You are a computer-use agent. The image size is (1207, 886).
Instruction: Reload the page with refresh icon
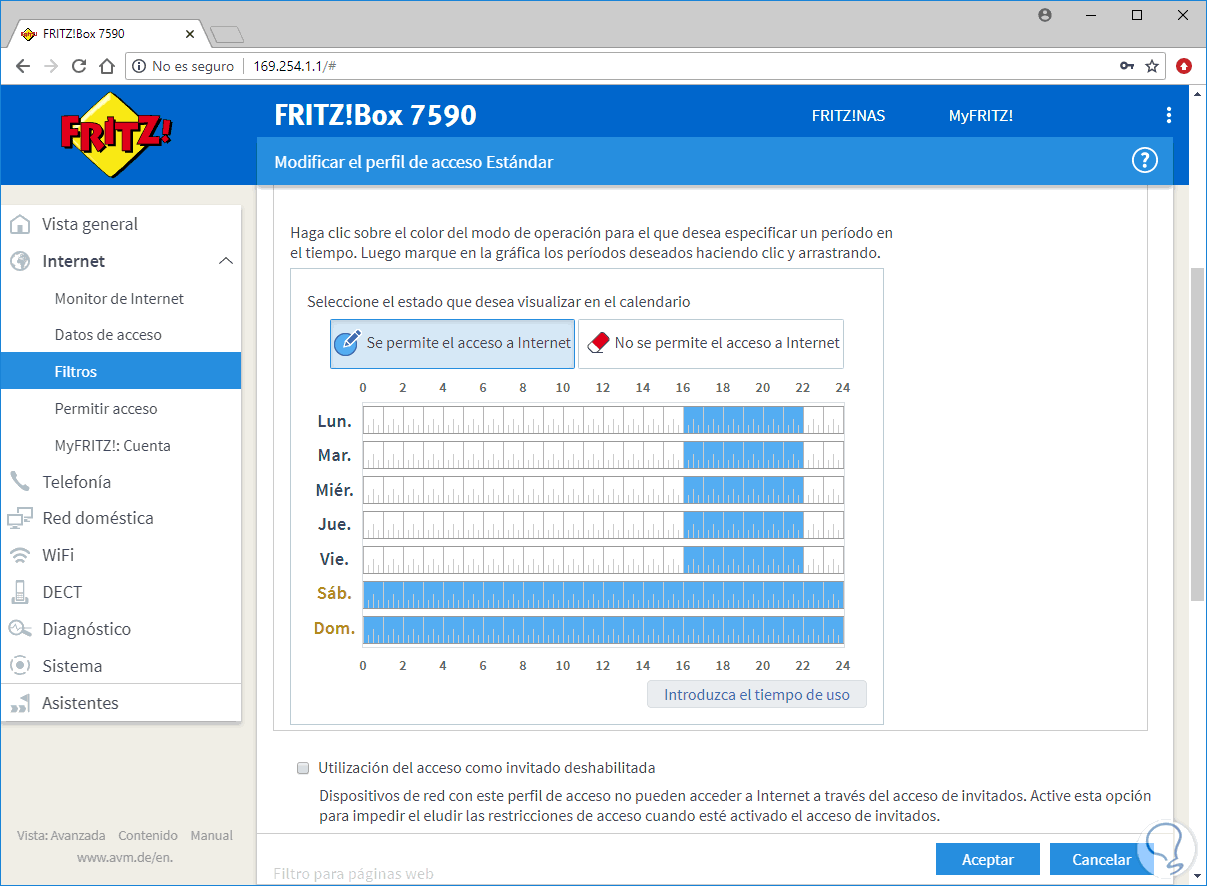79,66
